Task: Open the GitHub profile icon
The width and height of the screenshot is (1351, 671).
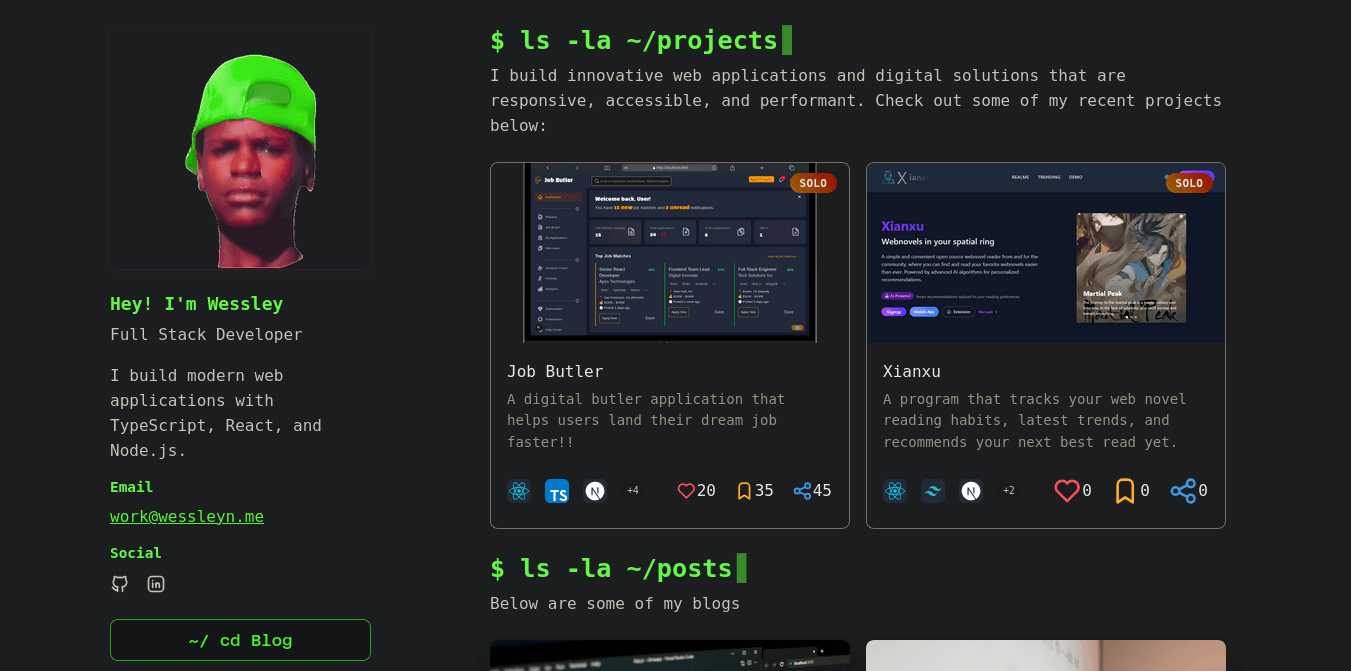Action: tap(119, 584)
